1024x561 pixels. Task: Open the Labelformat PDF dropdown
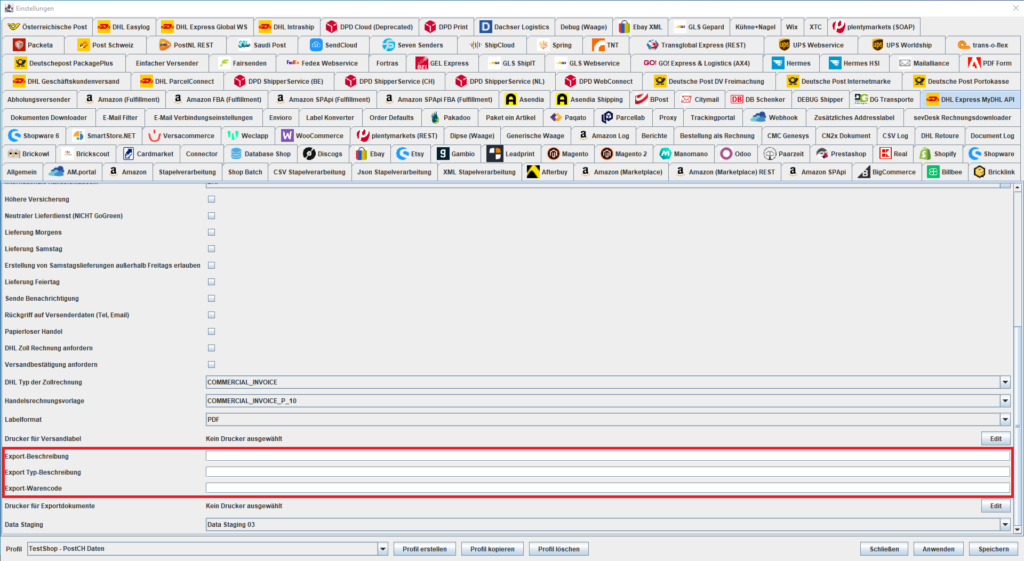1005,419
